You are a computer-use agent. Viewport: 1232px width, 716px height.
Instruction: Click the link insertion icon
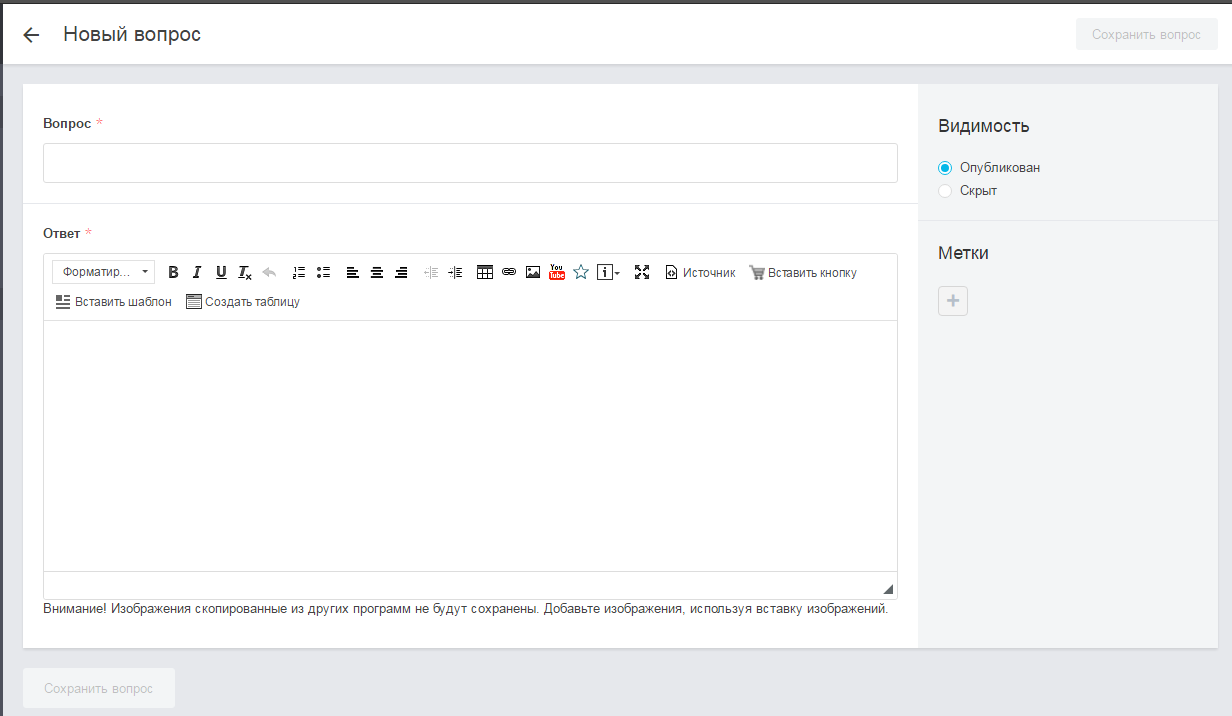coord(509,272)
